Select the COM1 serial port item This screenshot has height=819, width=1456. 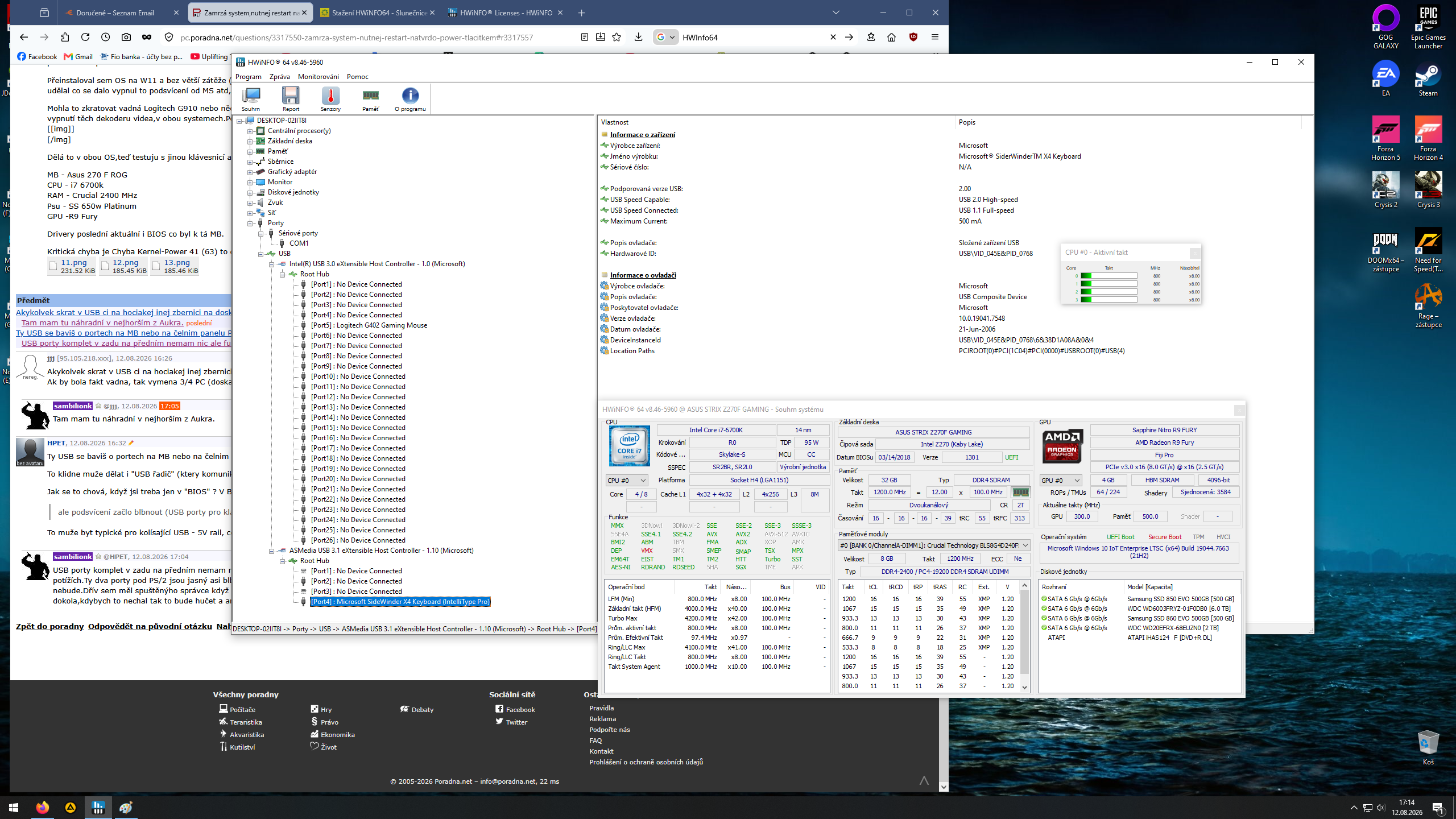click(x=299, y=243)
